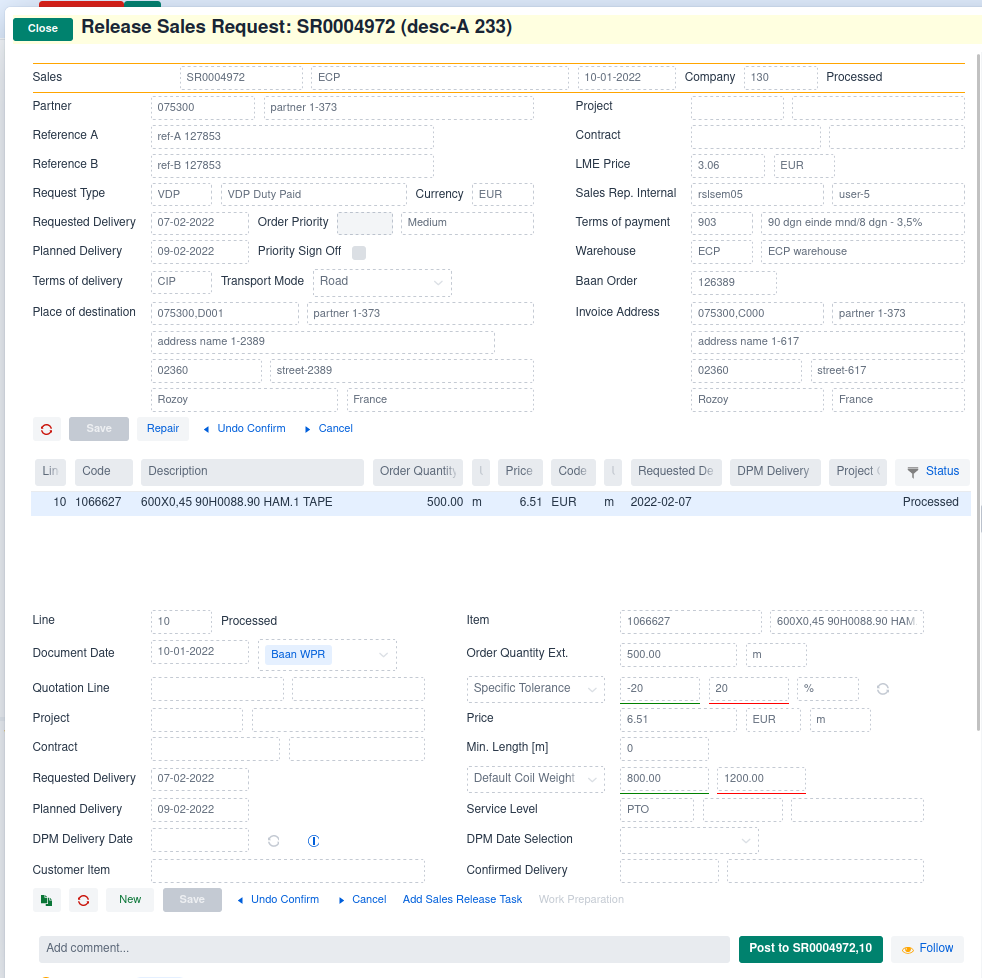Click the Order Priority Medium field
The width and height of the screenshot is (982, 978).
tap(467, 223)
